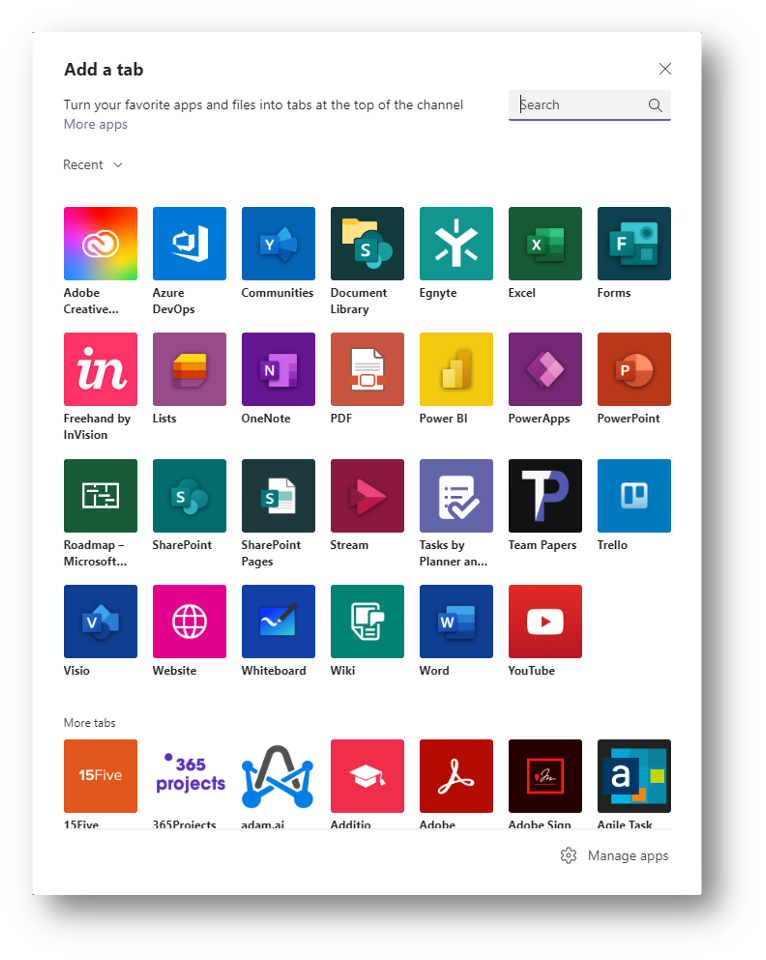Click the search magnifier icon
766x960 pixels.
point(655,105)
